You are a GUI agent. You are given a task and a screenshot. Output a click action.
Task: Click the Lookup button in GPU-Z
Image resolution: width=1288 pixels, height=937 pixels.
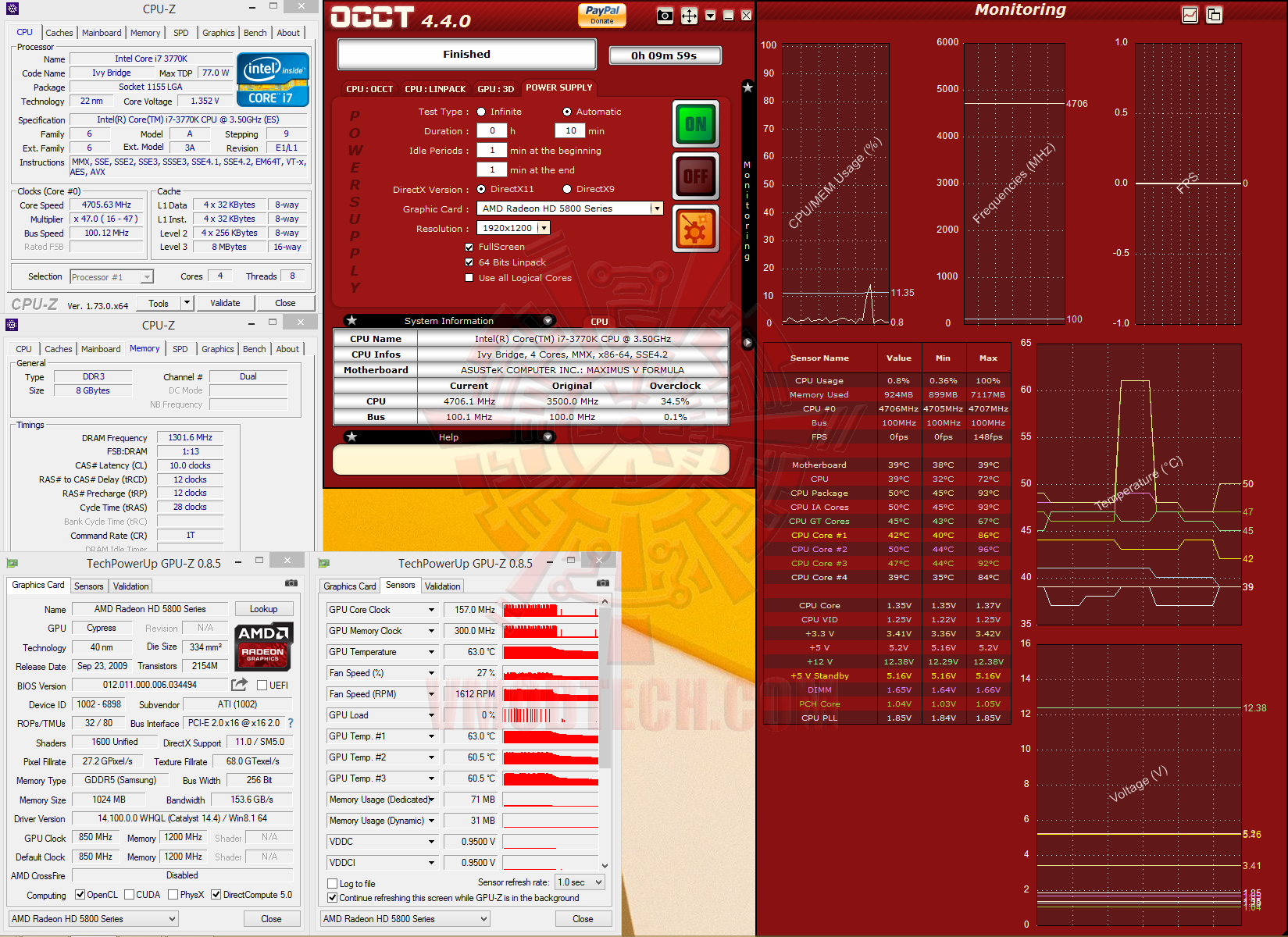tap(263, 609)
